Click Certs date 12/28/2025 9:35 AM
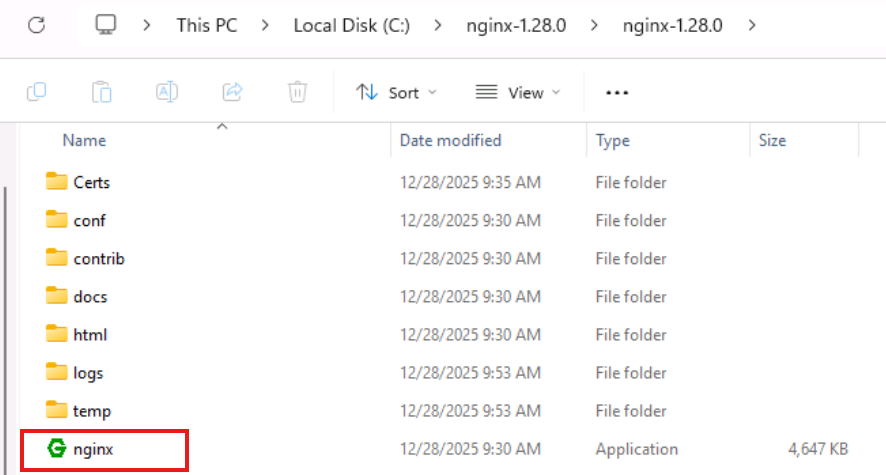 [470, 182]
